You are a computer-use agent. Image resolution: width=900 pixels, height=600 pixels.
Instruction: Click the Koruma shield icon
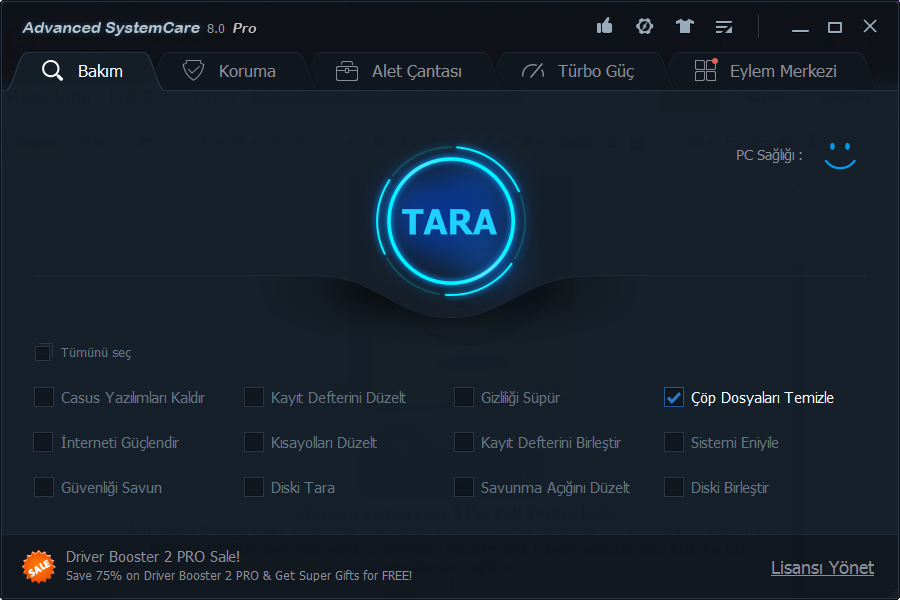pos(193,71)
